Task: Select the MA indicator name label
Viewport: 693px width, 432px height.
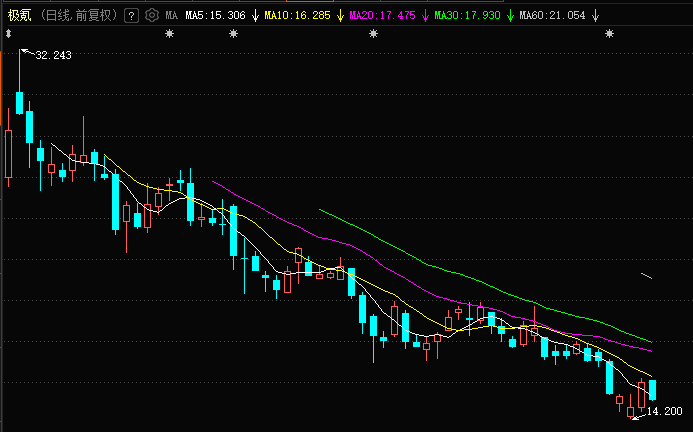Action: point(171,16)
